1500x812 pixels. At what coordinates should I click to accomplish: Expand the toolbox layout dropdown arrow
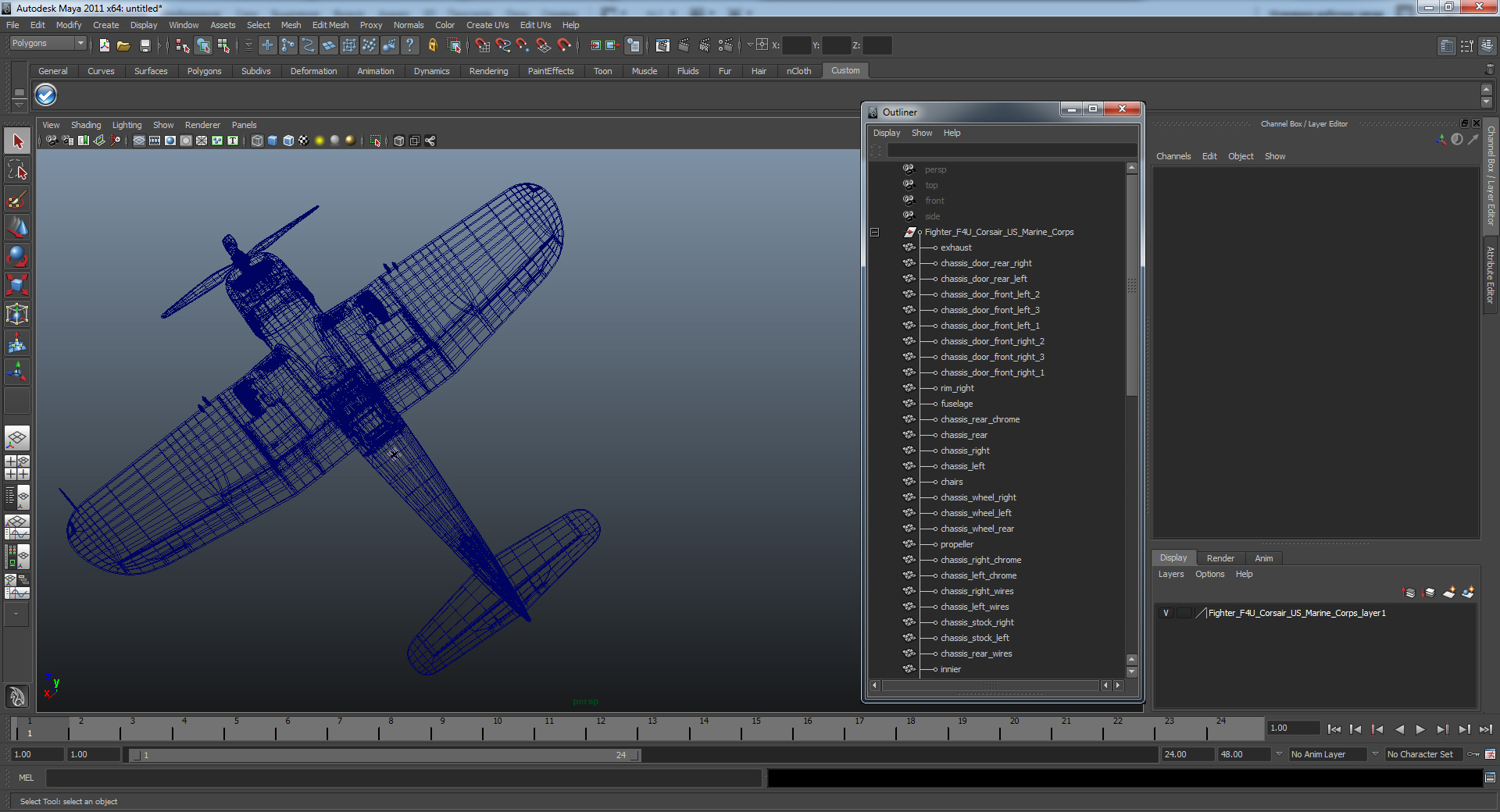(x=16, y=614)
